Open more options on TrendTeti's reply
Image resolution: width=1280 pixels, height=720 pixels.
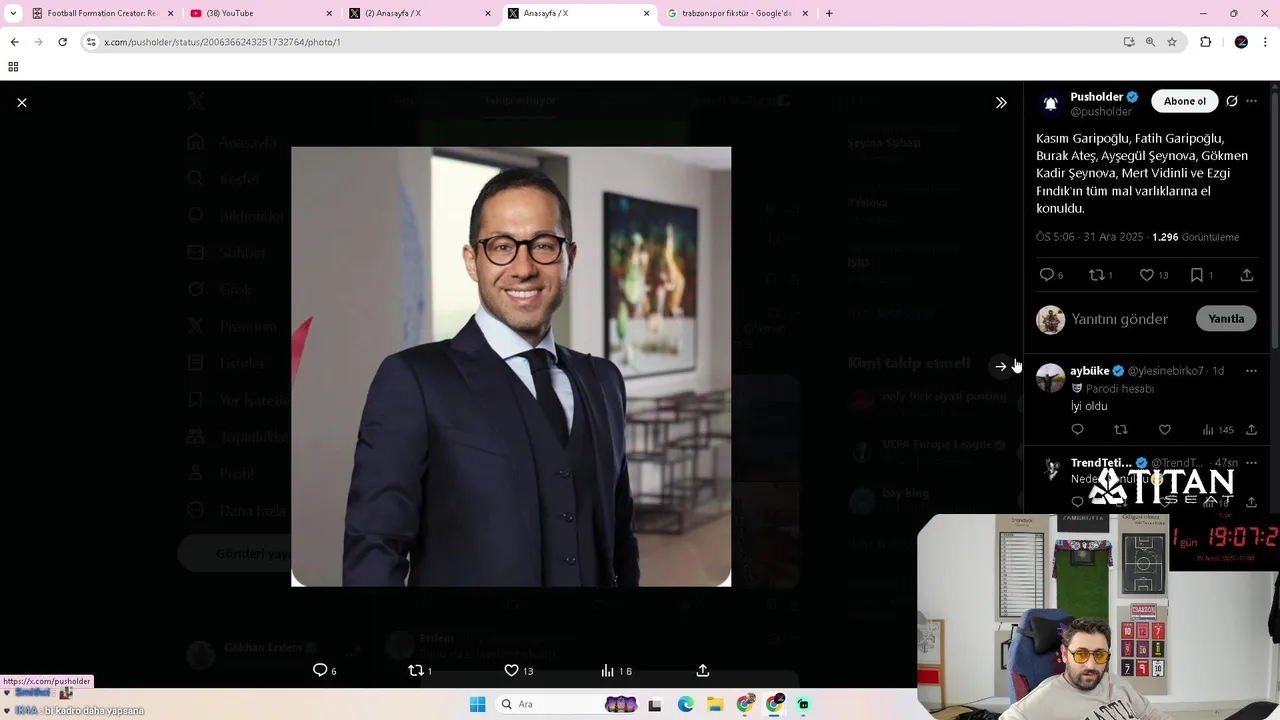(1251, 463)
